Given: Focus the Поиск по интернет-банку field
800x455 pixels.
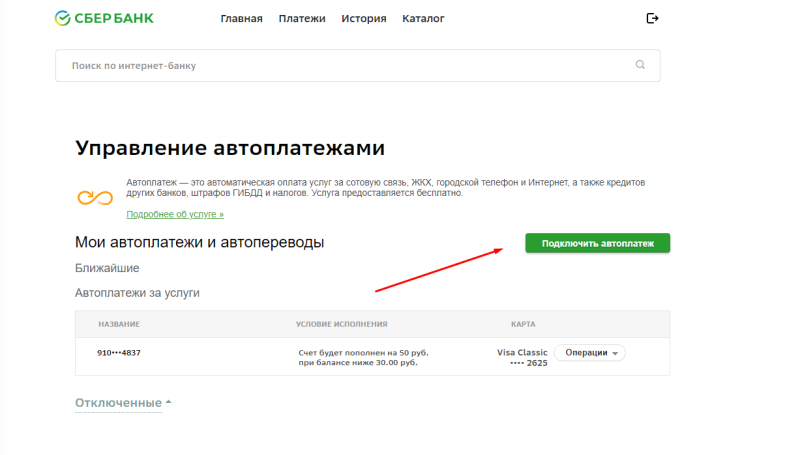Looking at the screenshot, I should click(x=358, y=65).
